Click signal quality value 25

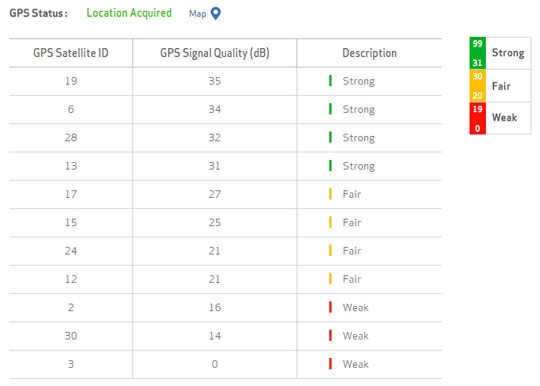tap(215, 222)
